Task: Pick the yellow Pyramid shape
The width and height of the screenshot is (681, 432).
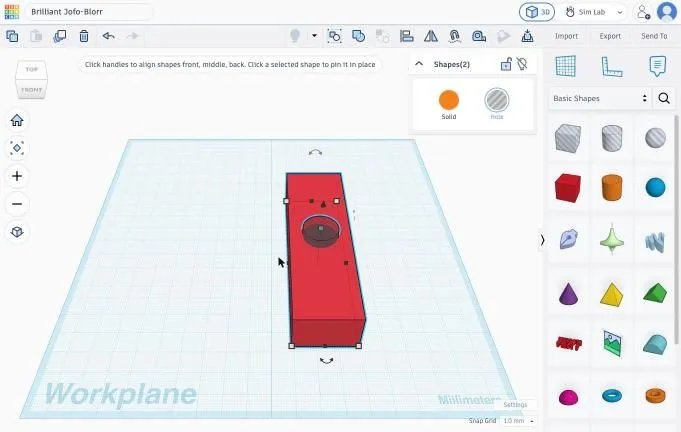Action: click(612, 294)
